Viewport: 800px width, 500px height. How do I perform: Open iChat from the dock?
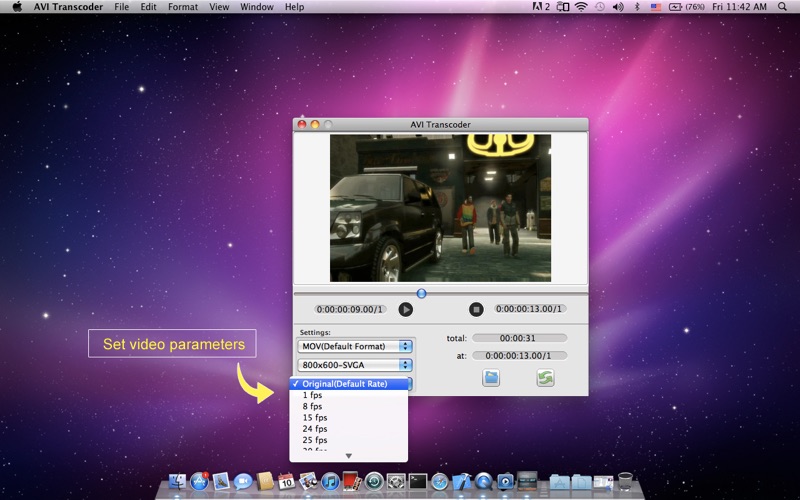243,481
